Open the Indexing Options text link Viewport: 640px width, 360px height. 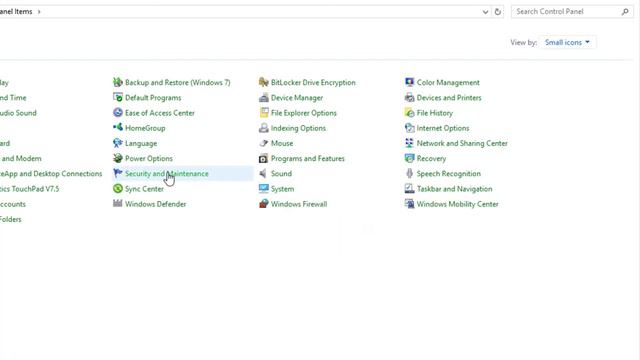[x=298, y=128]
